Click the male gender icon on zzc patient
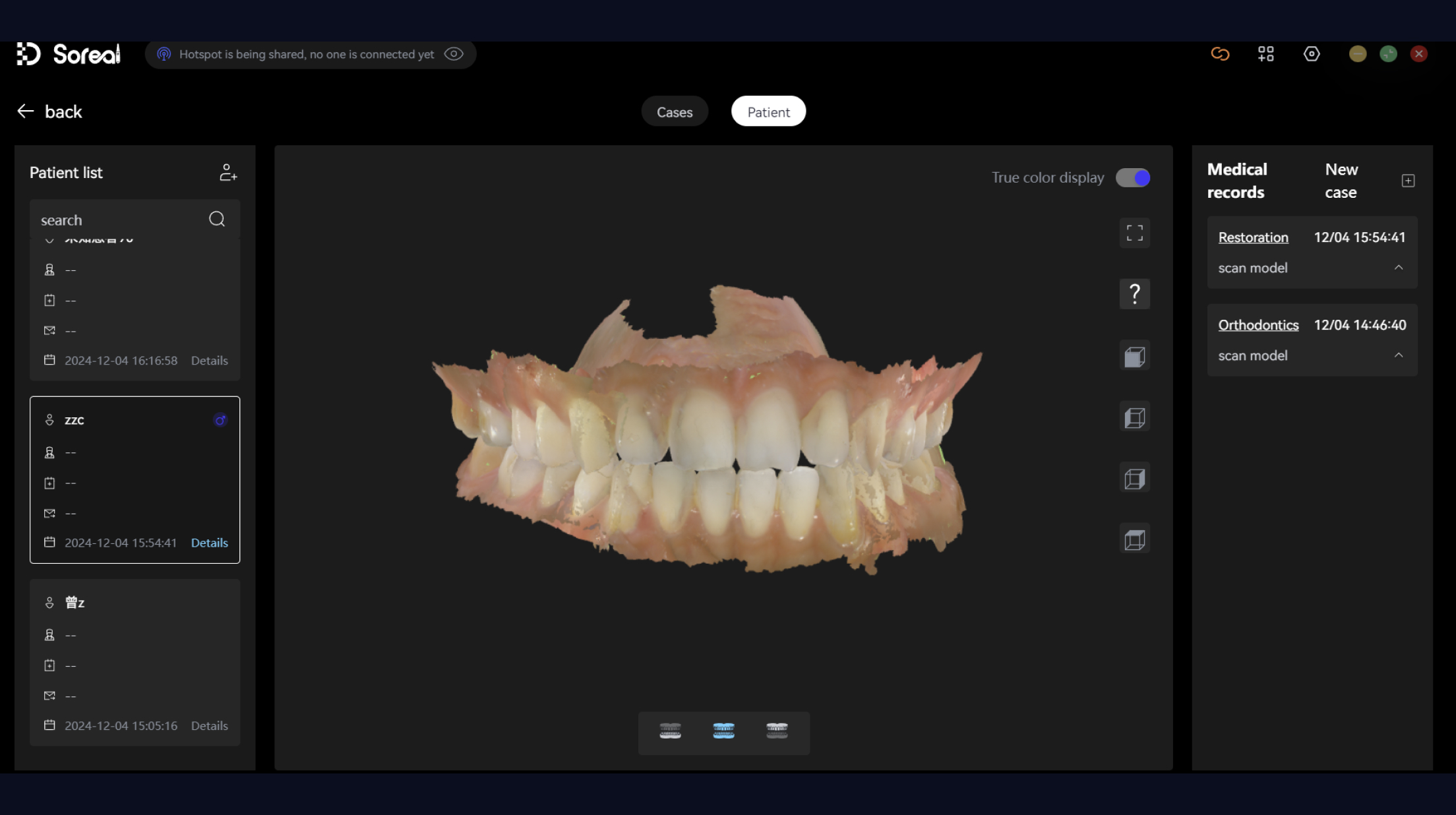This screenshot has width=1456, height=815. [220, 420]
